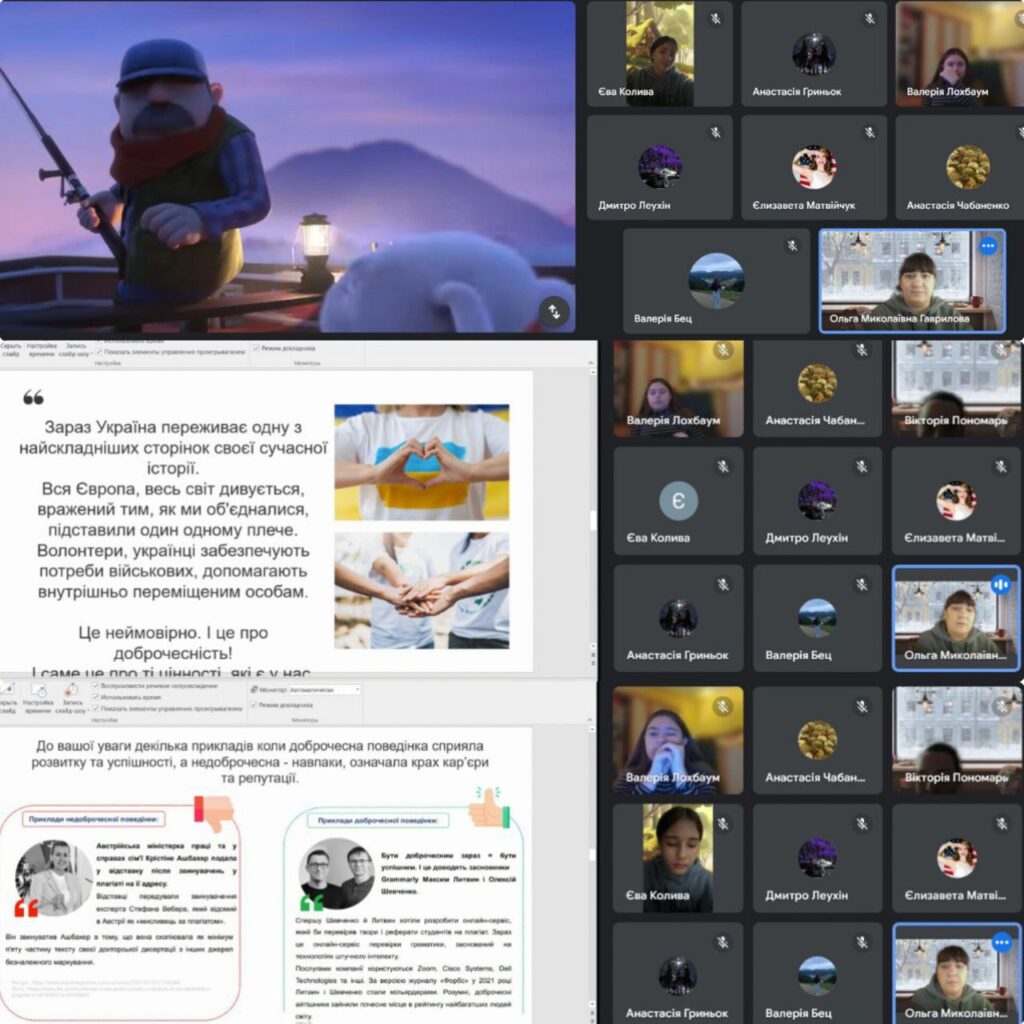Click Валерія Бец's muted mic icon, middle grid
The height and width of the screenshot is (1024, 1024).
point(862,584)
